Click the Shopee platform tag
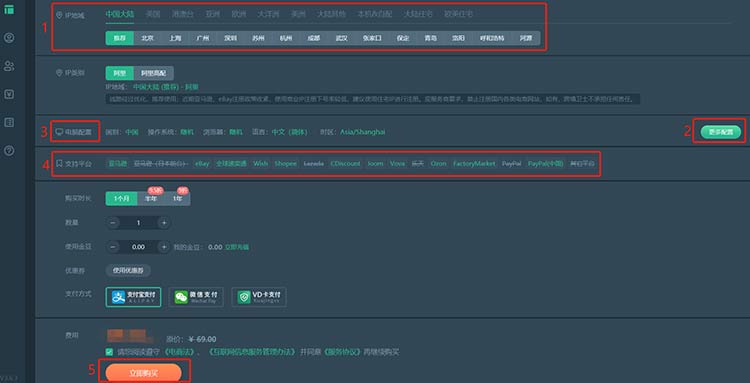Screen dimensions: 750x383 click(x=286, y=164)
